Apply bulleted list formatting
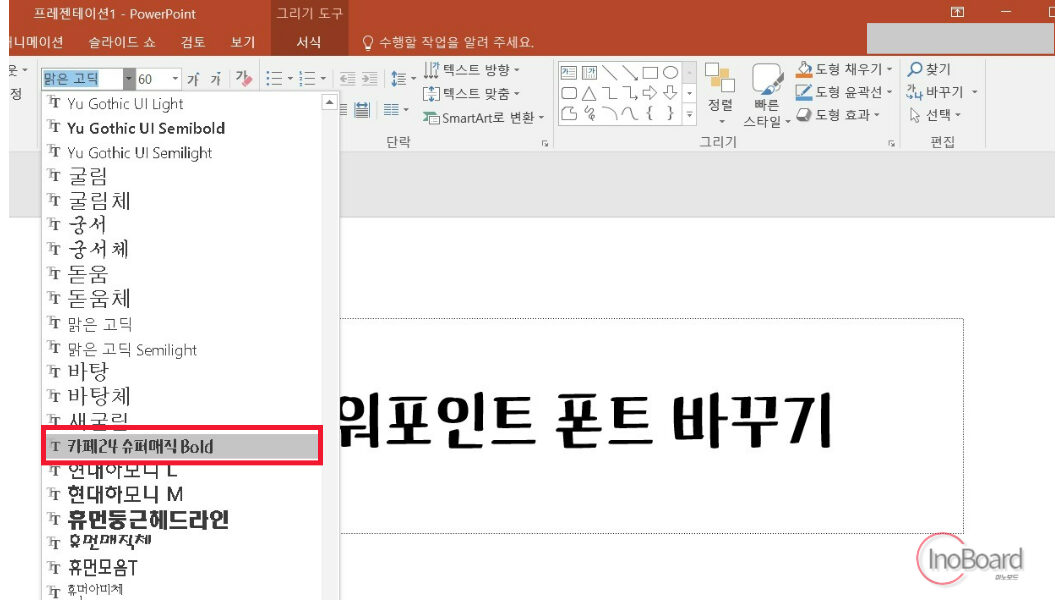The image size is (1060, 600). (x=274, y=79)
